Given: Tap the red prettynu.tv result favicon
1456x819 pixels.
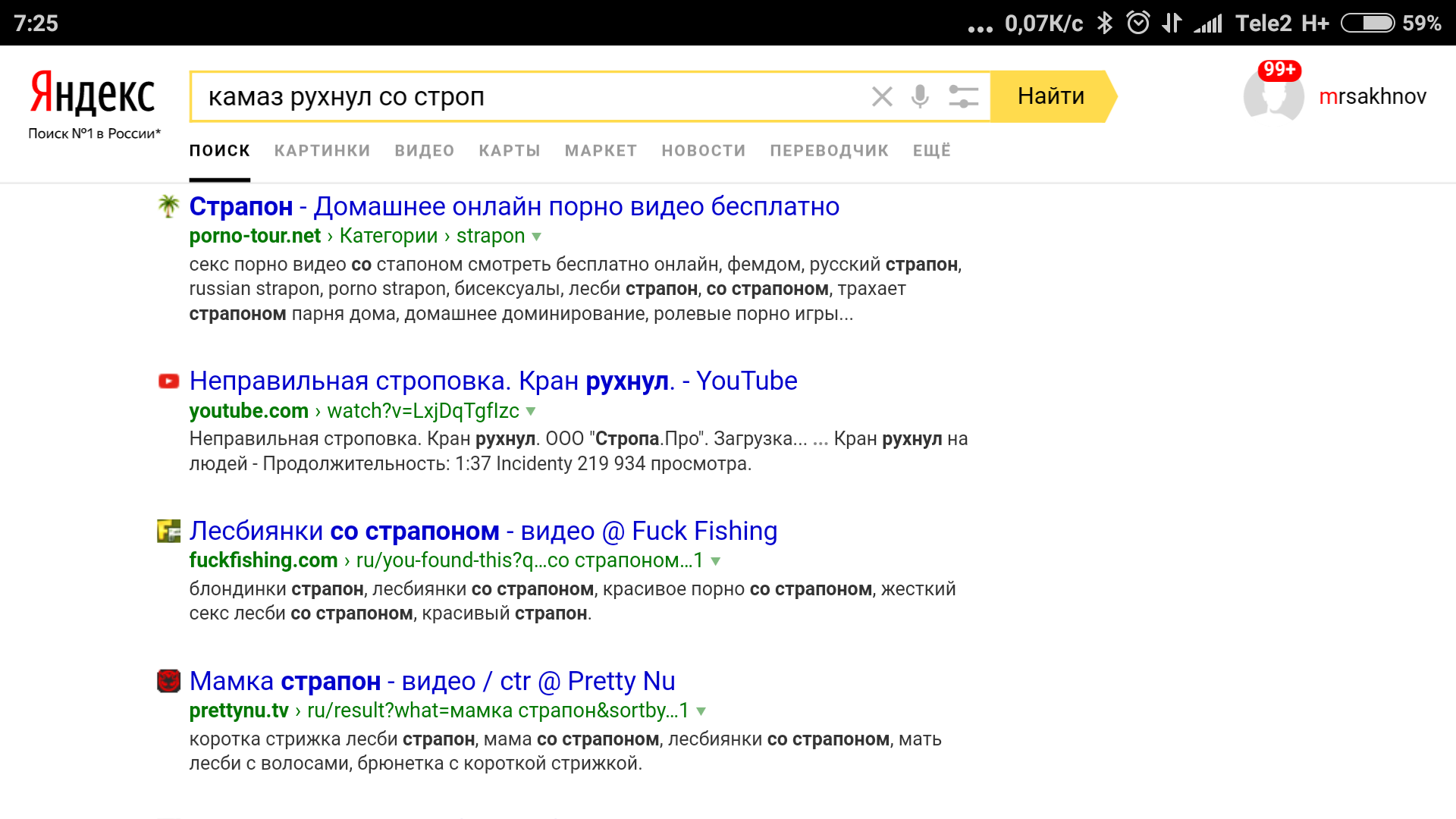Looking at the screenshot, I should (168, 681).
